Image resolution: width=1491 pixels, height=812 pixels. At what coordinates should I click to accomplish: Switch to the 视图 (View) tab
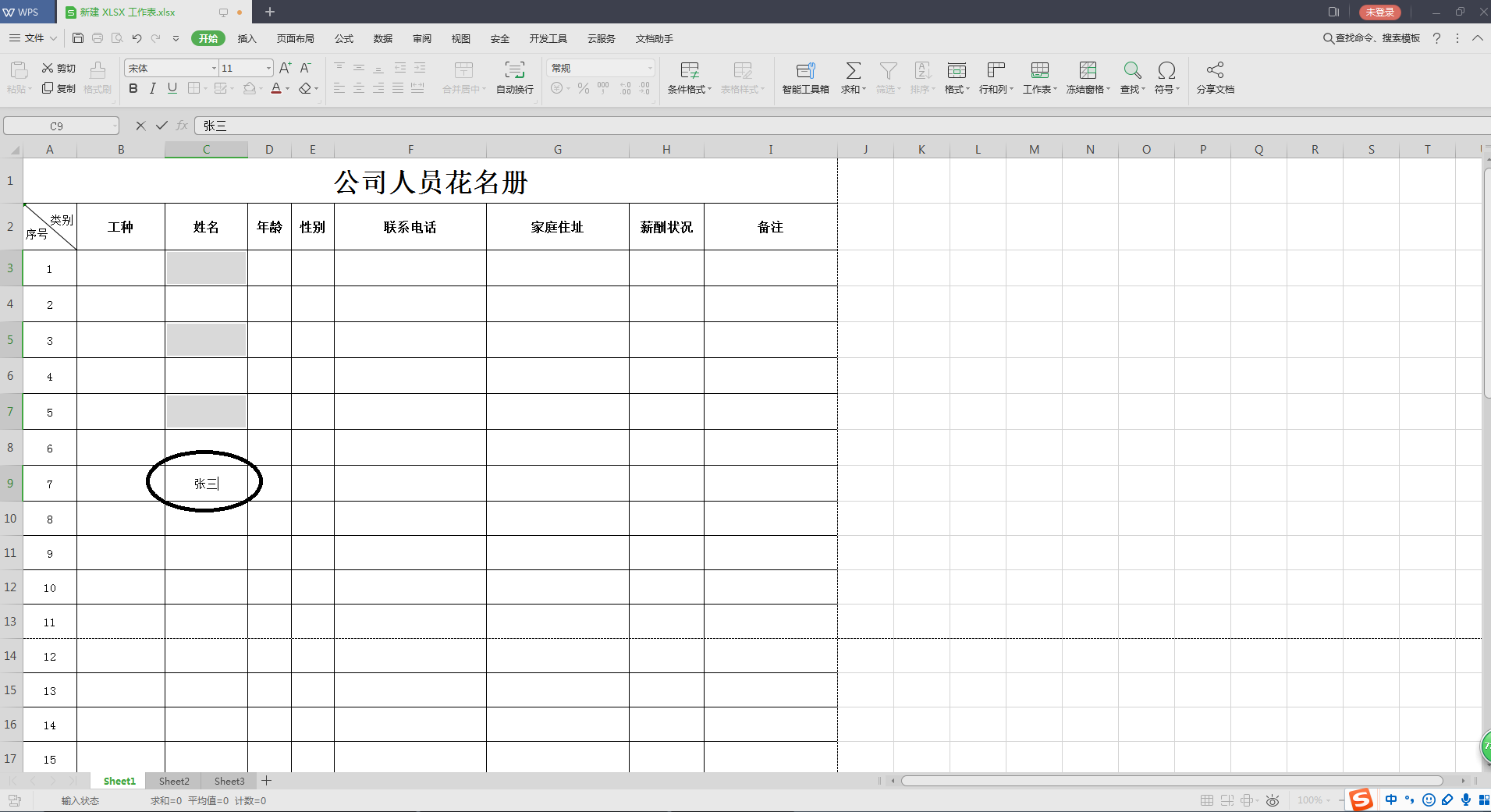point(461,38)
